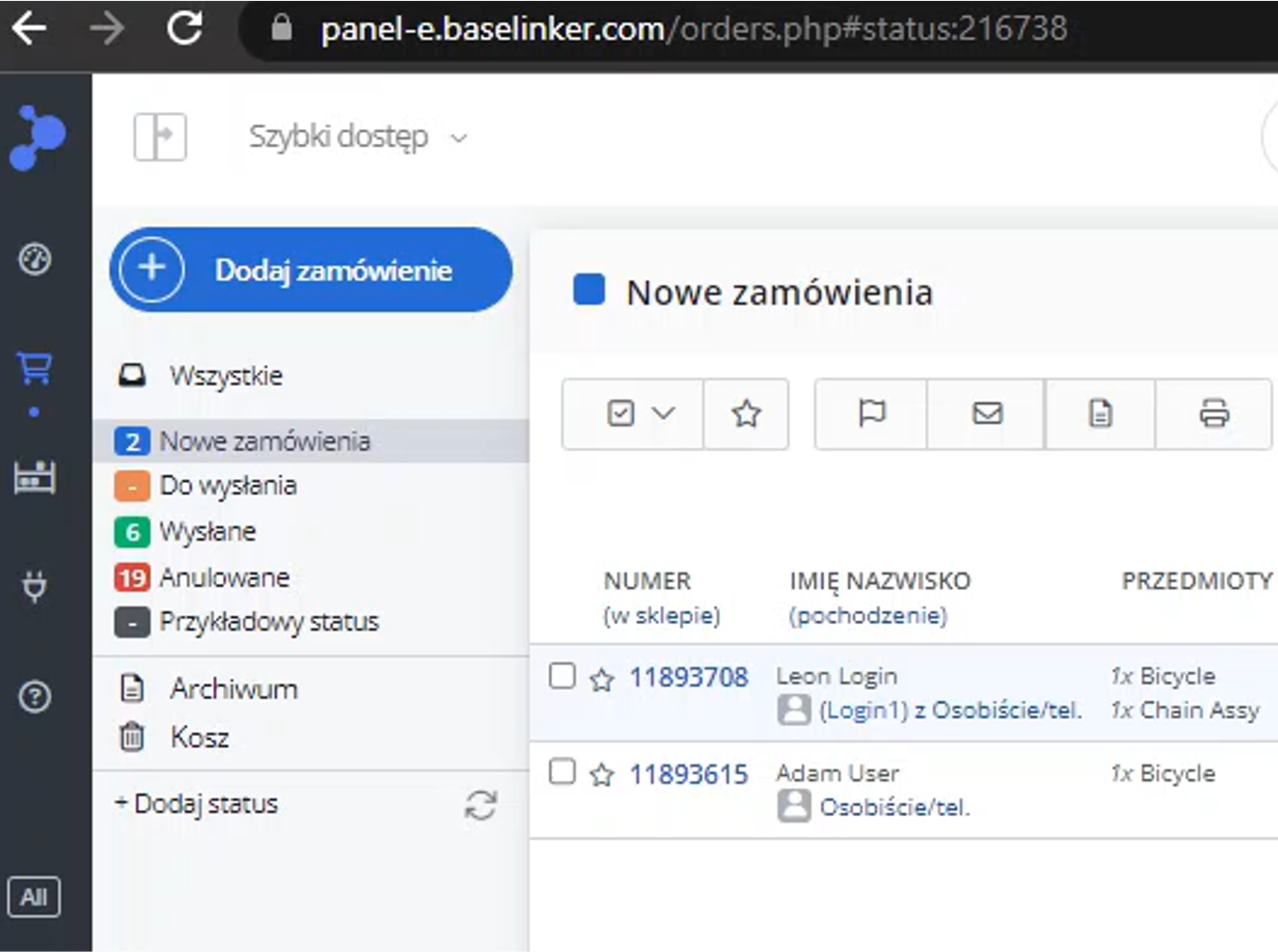Click the envelope email toolbar button
The width and height of the screenshot is (1278, 952).
(x=987, y=414)
